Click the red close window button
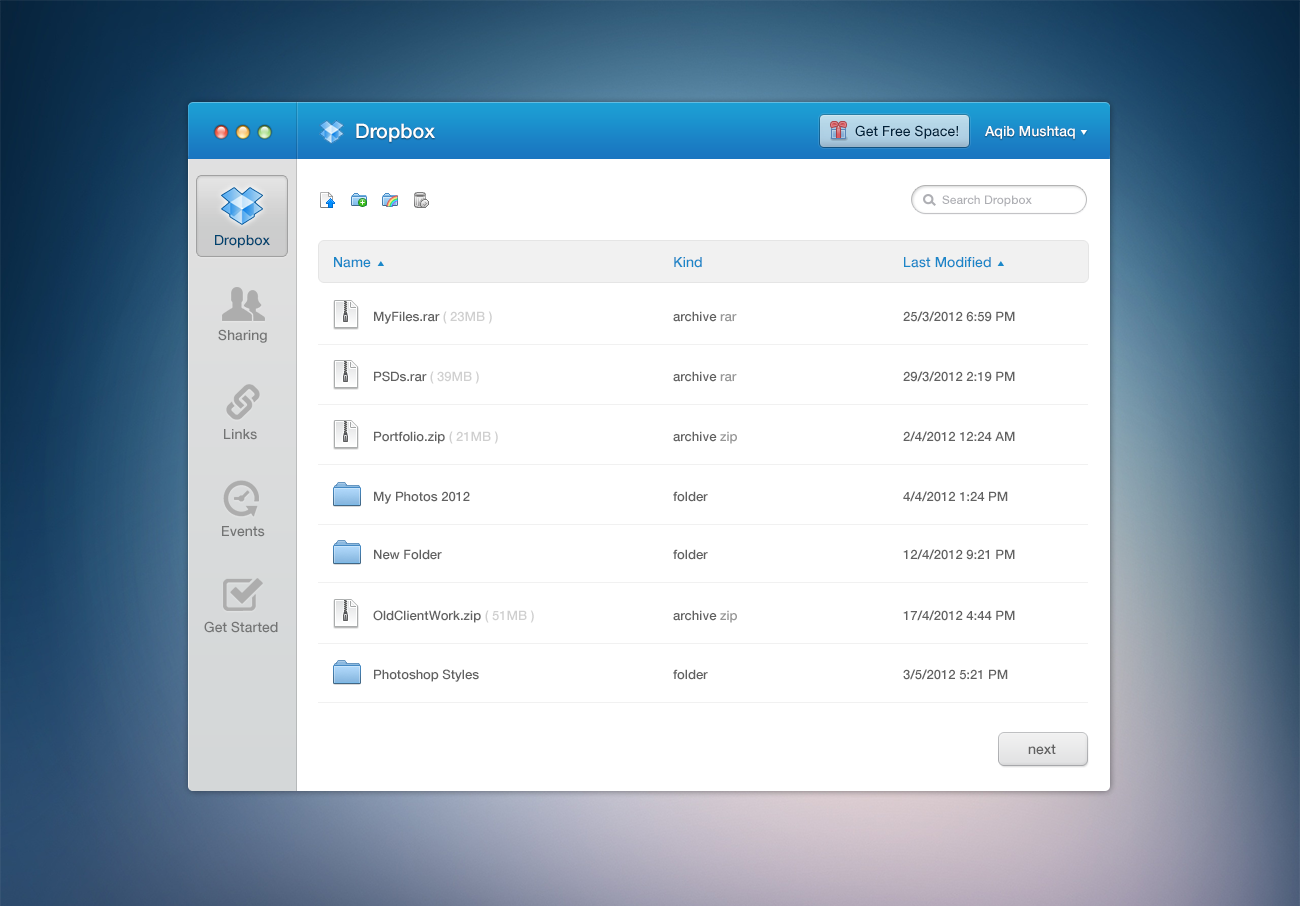 pos(221,132)
